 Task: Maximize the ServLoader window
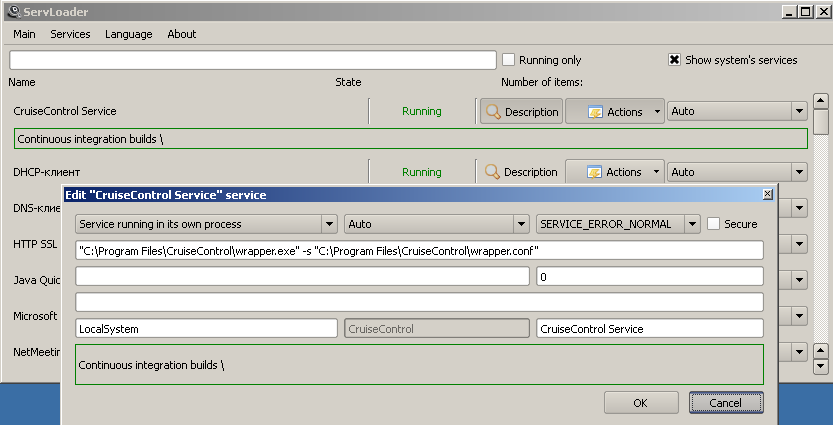coord(805,11)
